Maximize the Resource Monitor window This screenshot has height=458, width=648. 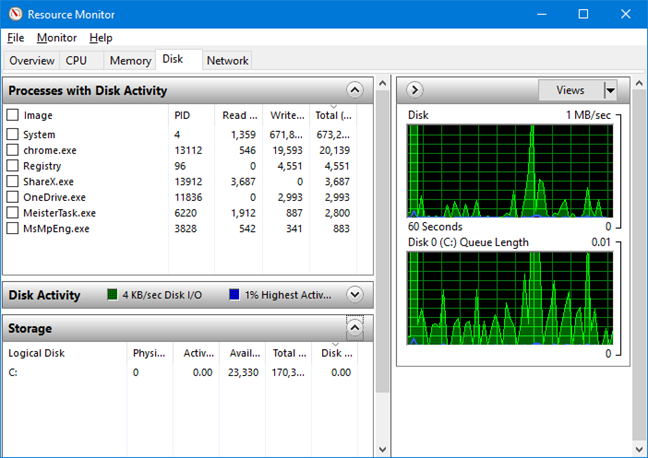tap(583, 14)
